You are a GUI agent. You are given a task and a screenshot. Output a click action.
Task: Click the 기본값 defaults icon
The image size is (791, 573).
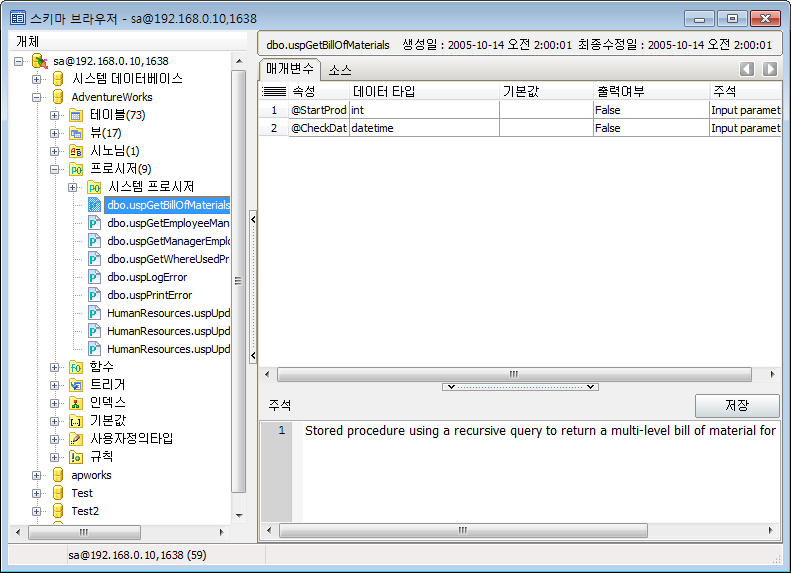point(76,421)
